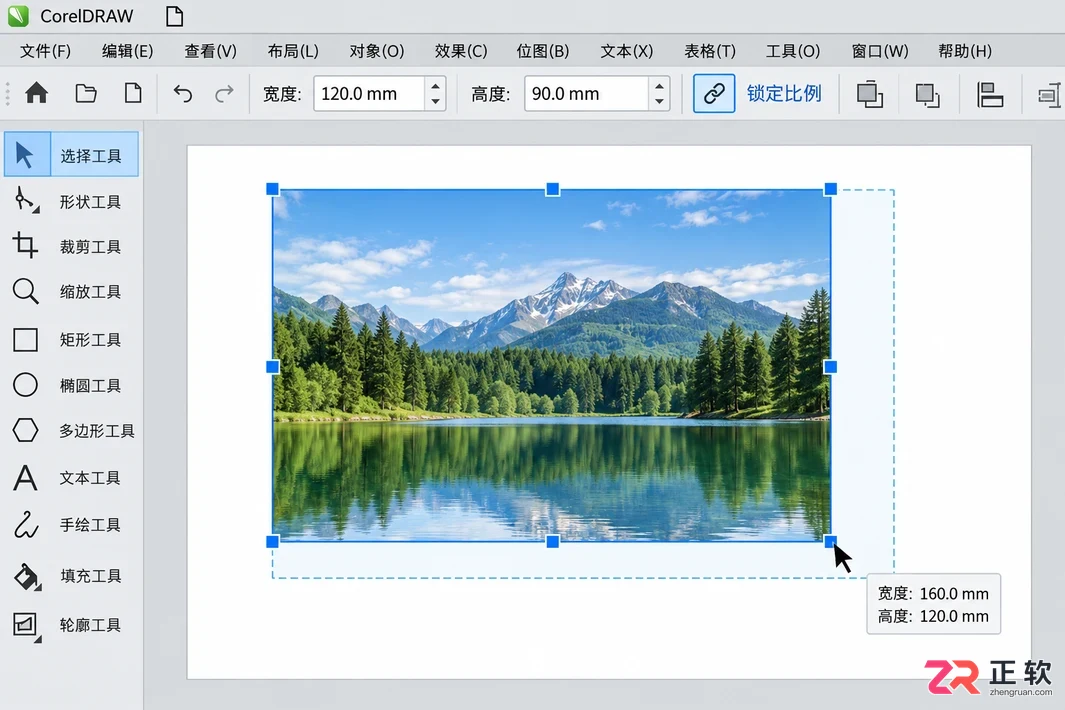Open the 工具(O) menu
1065x710 pixels.
(x=793, y=51)
